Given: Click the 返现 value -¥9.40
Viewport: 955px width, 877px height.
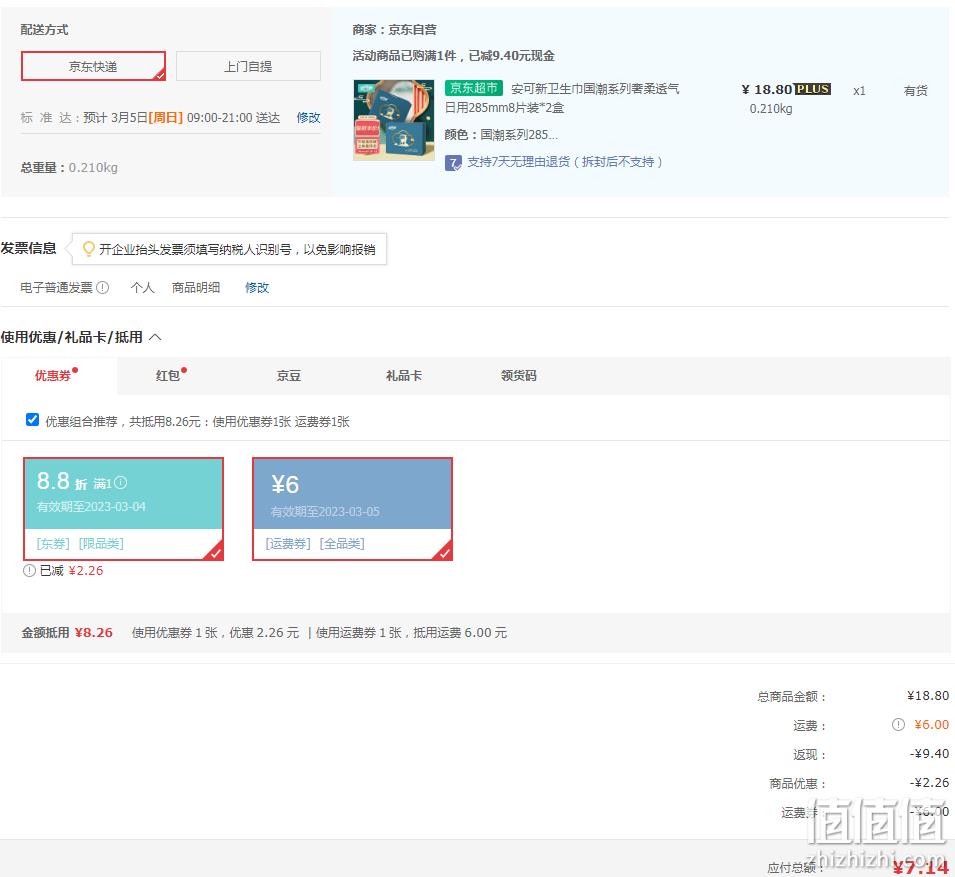Looking at the screenshot, I should pyautogui.click(x=929, y=753).
